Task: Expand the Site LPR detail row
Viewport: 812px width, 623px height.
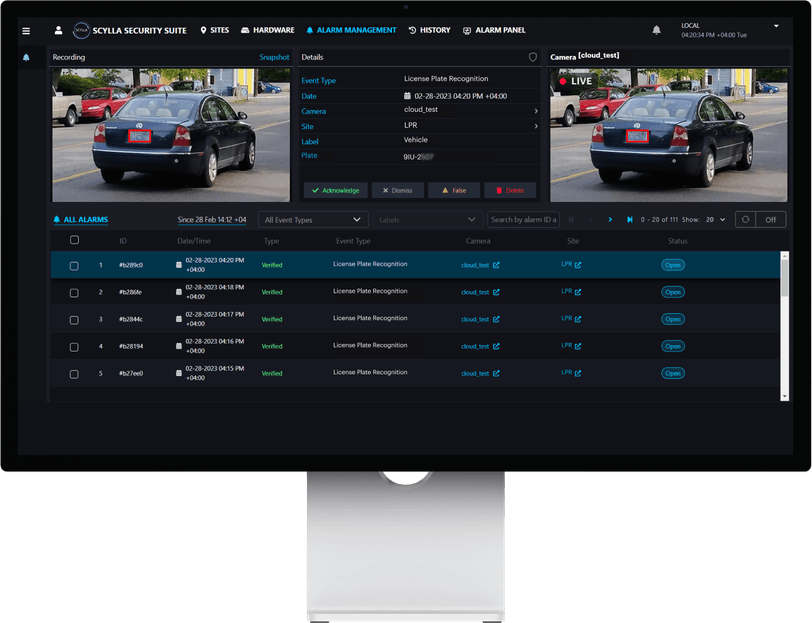Action: pyautogui.click(x=535, y=126)
